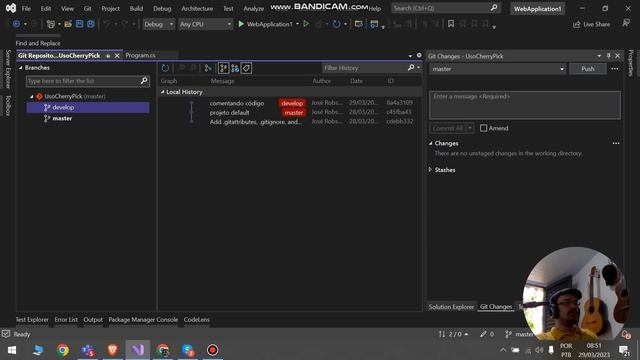Collapse the Changes section

[430, 143]
